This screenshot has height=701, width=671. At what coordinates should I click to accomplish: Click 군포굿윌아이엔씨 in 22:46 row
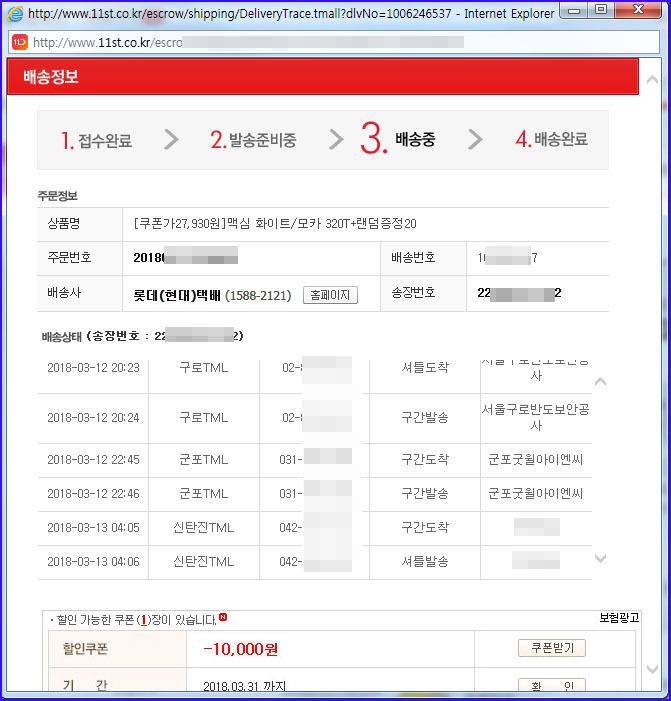click(x=536, y=494)
